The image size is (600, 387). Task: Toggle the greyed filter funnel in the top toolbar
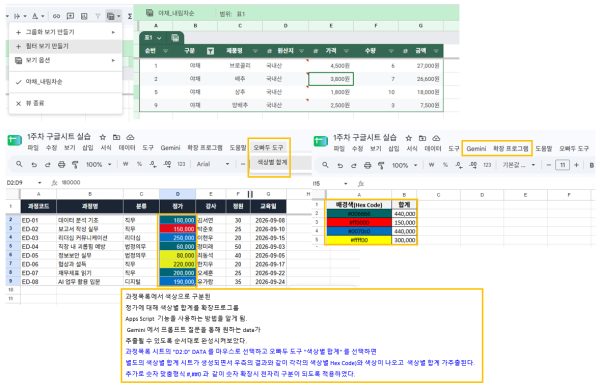[x=98, y=16]
